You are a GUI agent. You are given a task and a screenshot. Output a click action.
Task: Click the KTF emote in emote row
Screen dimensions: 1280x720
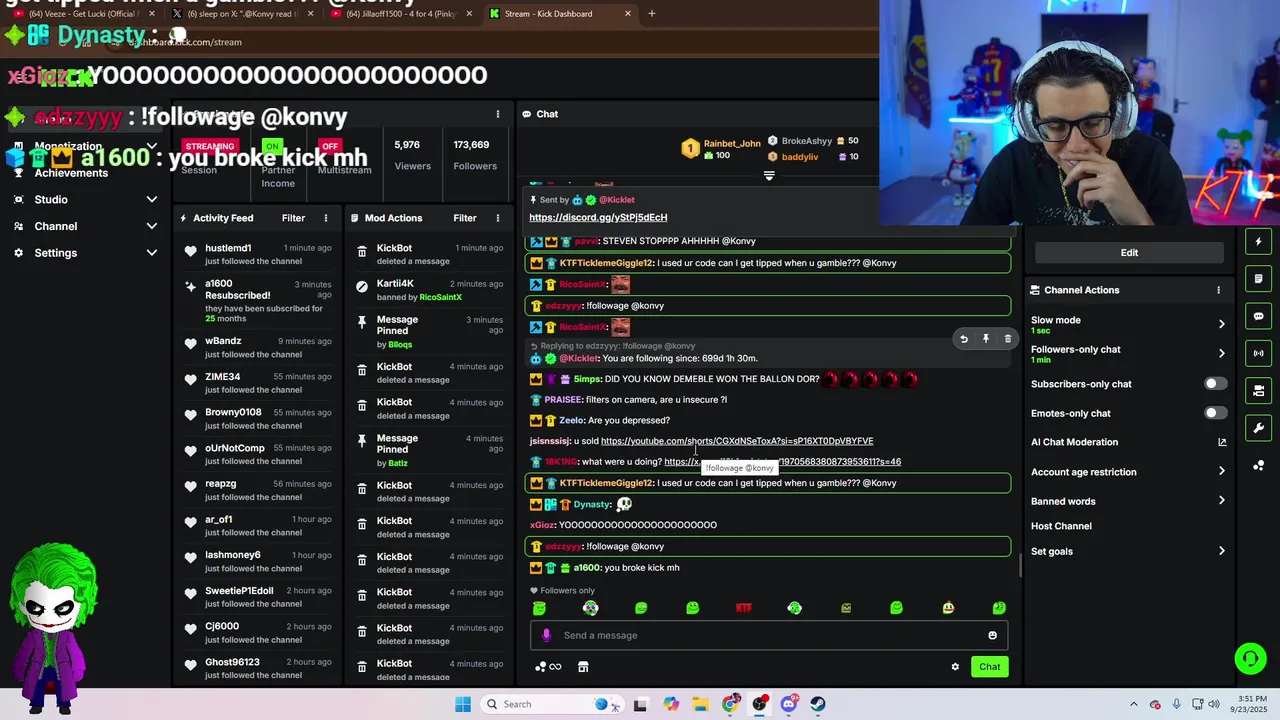tap(743, 608)
